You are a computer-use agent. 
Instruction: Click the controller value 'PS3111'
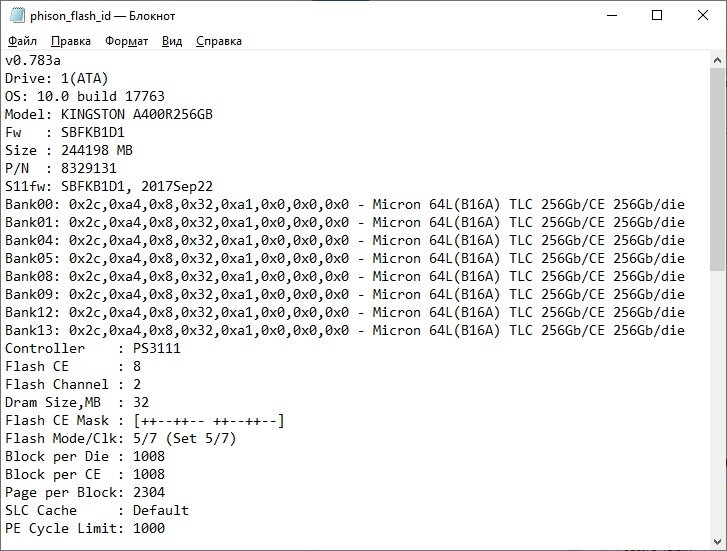click(157, 348)
